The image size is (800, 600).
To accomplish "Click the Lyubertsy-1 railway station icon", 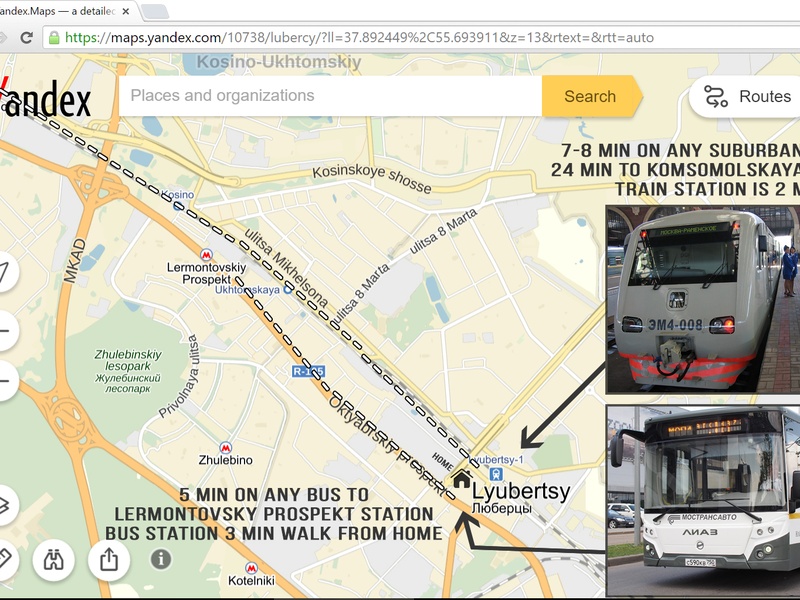I will point(497,474).
